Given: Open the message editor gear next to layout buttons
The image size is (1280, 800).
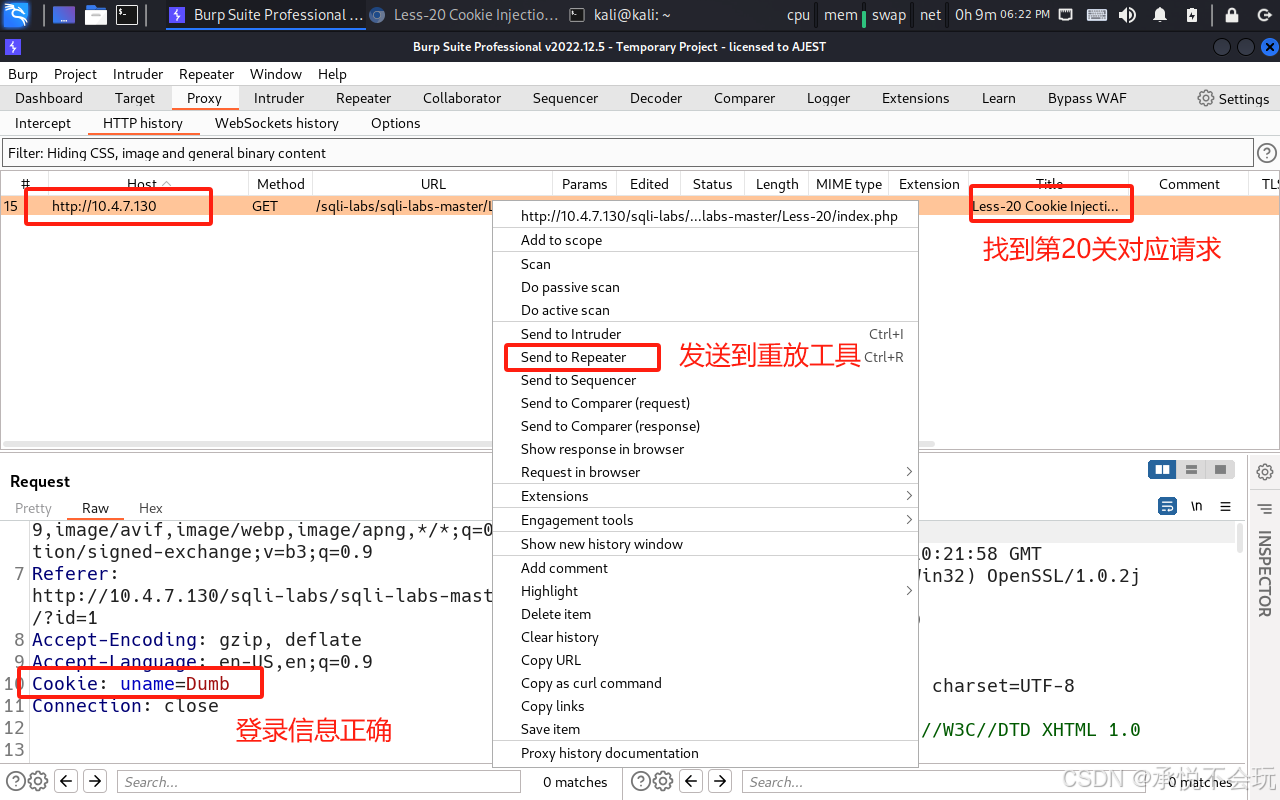Looking at the screenshot, I should coord(1265,471).
